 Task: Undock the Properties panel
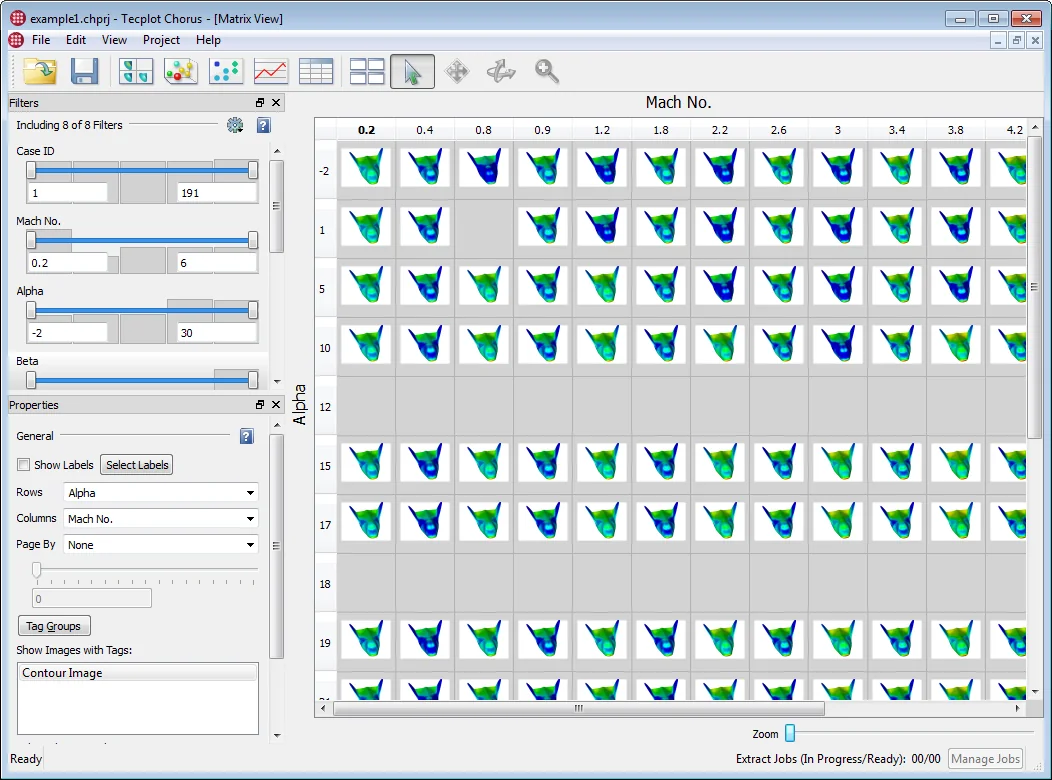click(x=260, y=404)
